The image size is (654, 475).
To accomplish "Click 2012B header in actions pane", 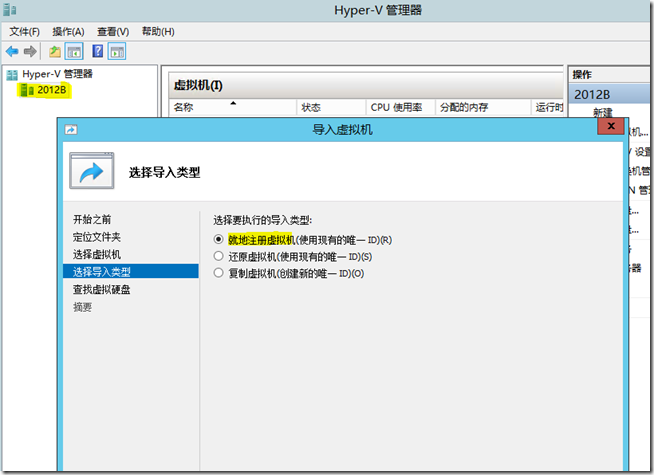I will (609, 95).
